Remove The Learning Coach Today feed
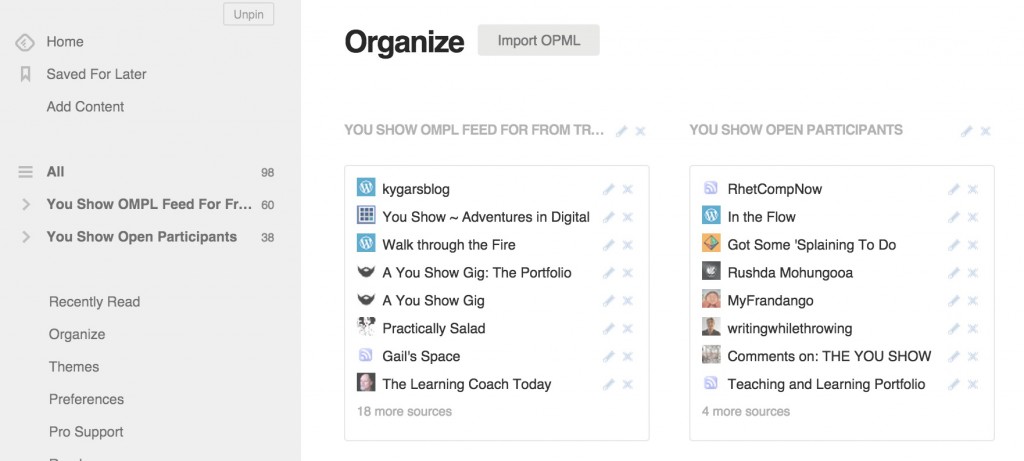 [628, 385]
